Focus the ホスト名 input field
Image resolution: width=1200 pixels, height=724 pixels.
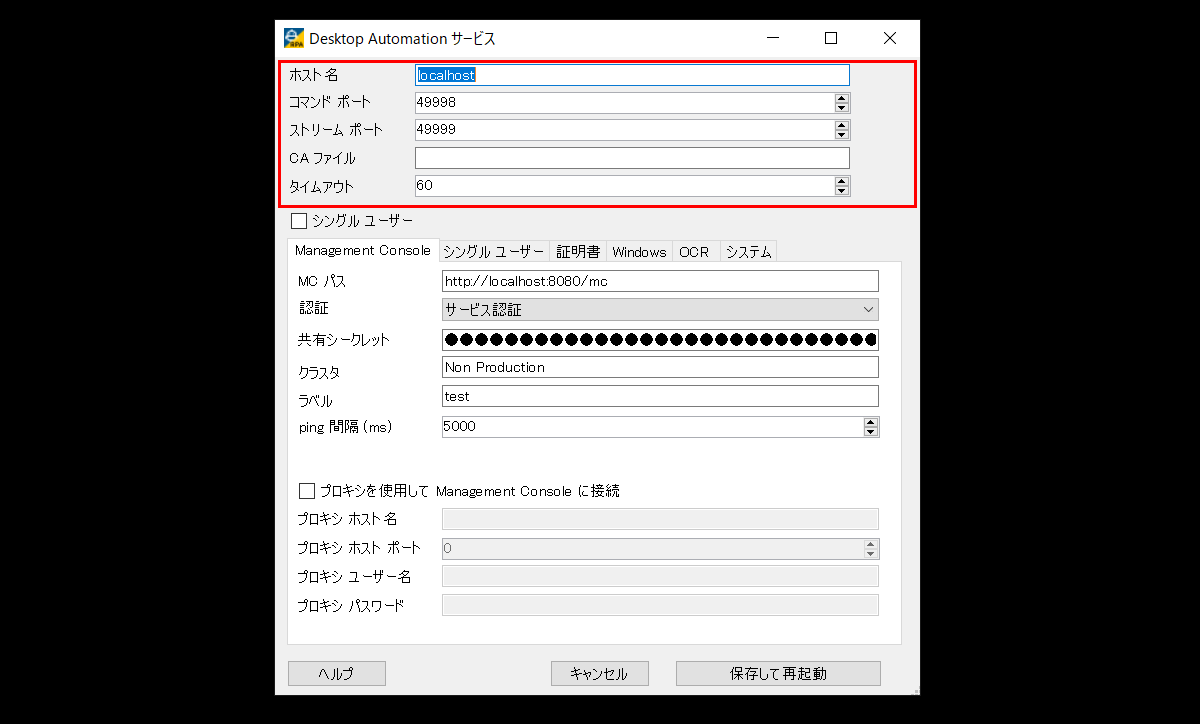(632, 75)
